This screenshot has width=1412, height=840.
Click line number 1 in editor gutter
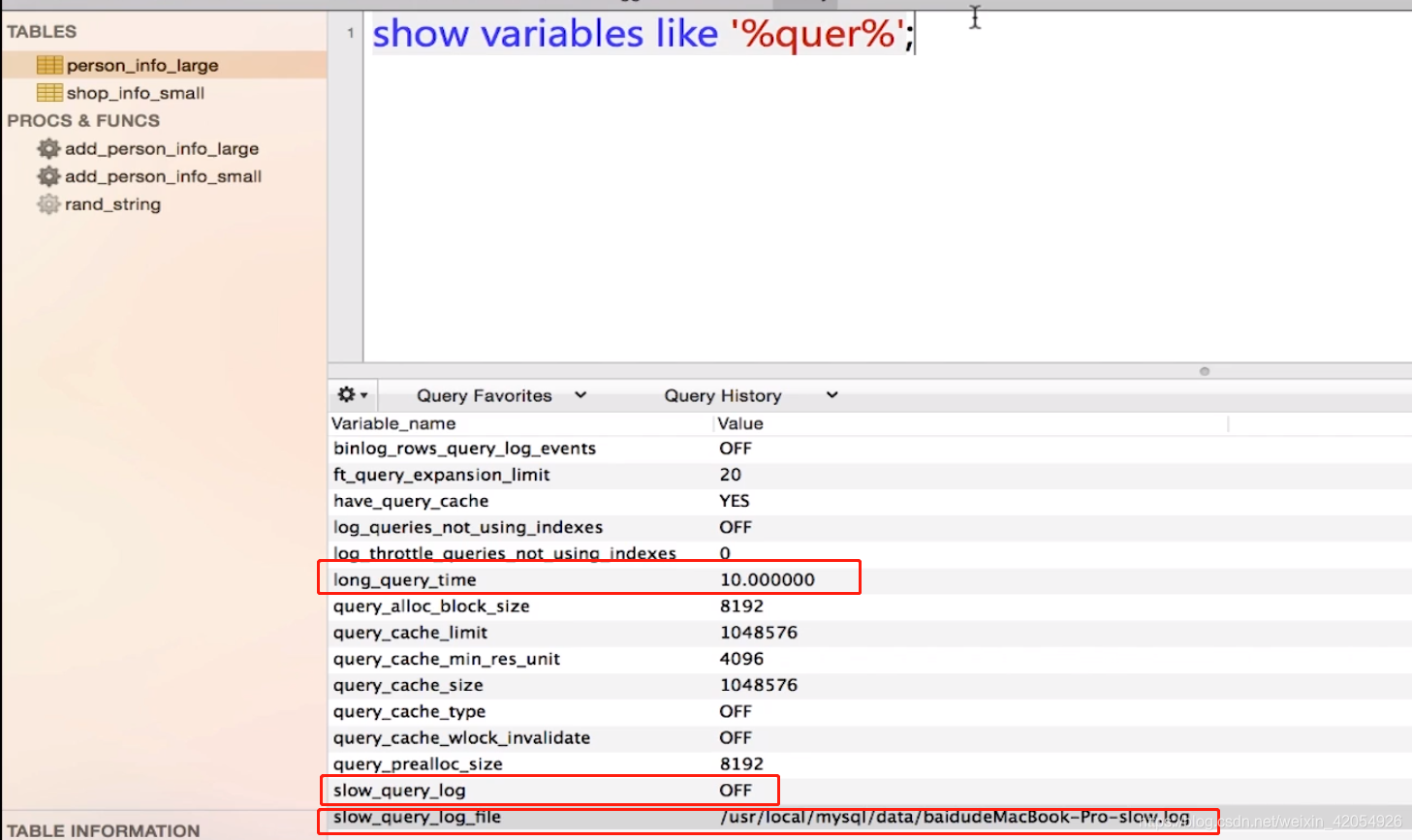(x=350, y=33)
